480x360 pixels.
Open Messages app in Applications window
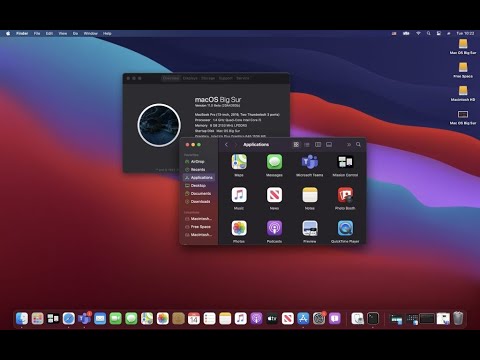(x=274, y=162)
